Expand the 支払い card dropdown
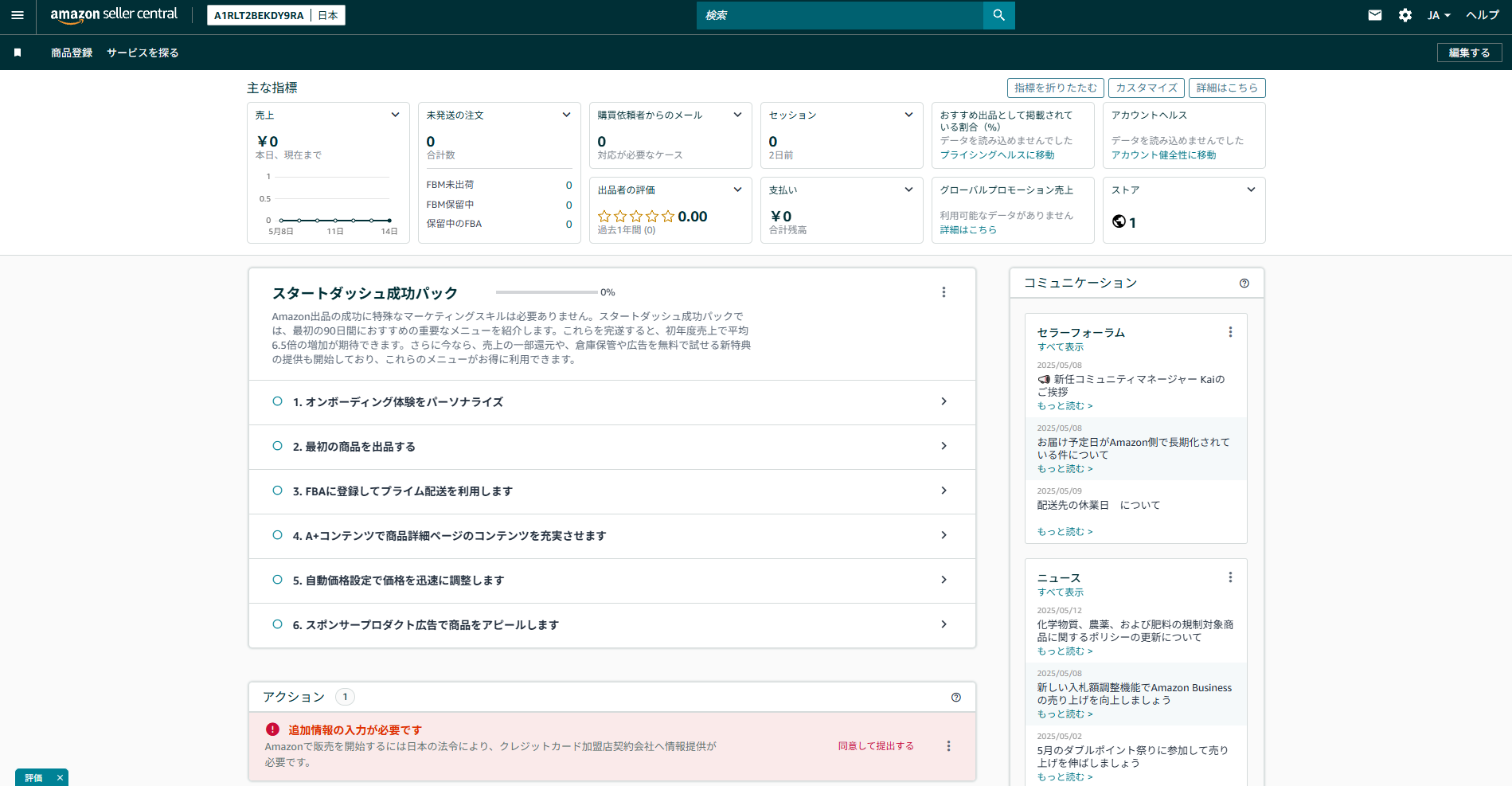This screenshot has width=1512, height=786. tap(908, 190)
